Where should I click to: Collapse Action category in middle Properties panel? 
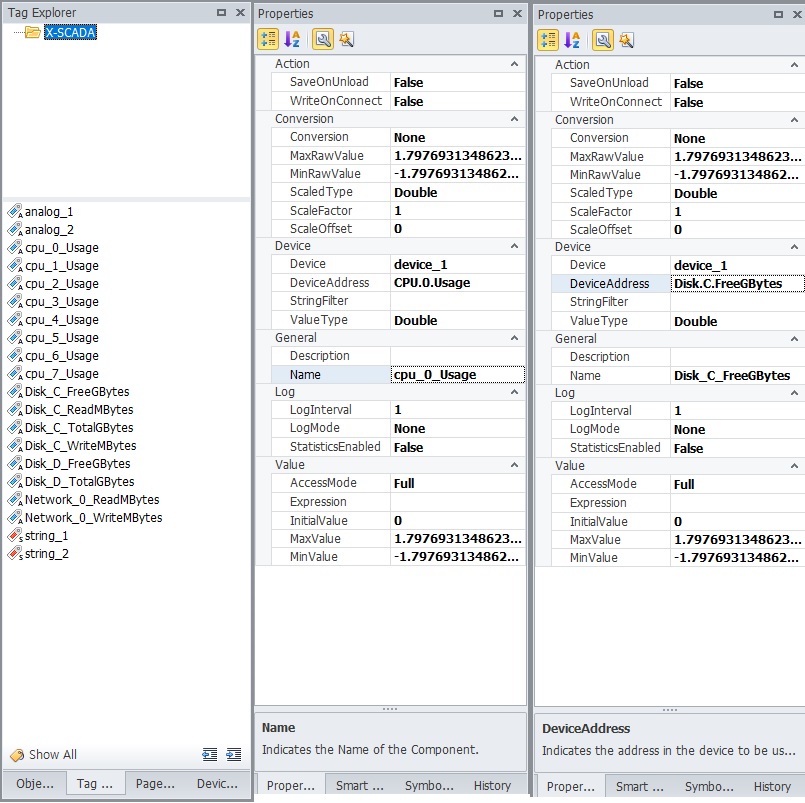pyautogui.click(x=514, y=64)
